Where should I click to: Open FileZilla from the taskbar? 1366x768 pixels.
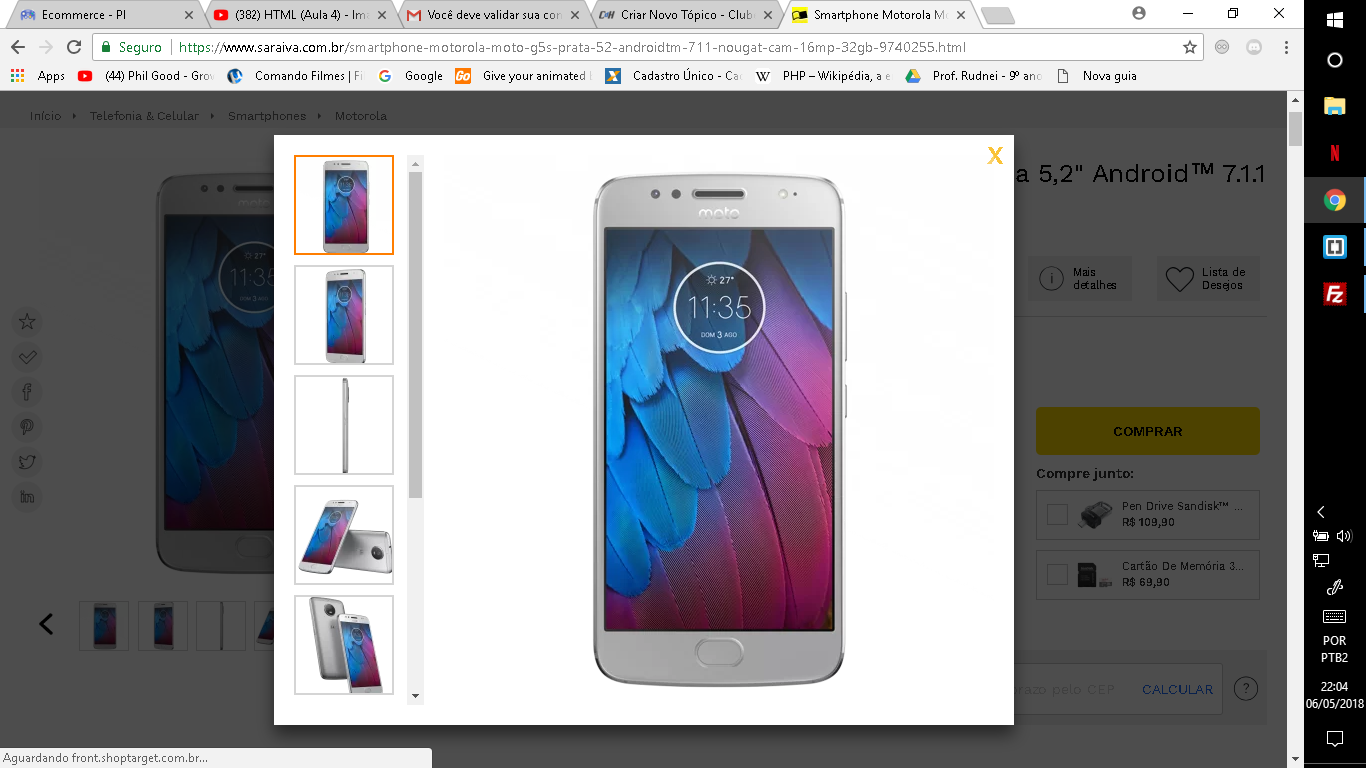[1334, 294]
